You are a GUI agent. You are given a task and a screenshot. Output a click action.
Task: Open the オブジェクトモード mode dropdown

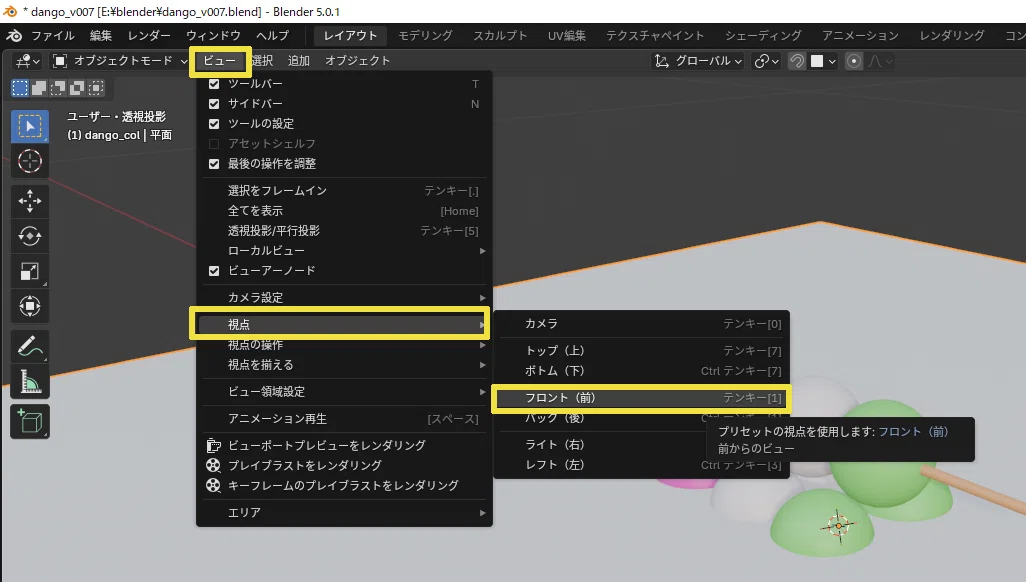tap(120, 61)
